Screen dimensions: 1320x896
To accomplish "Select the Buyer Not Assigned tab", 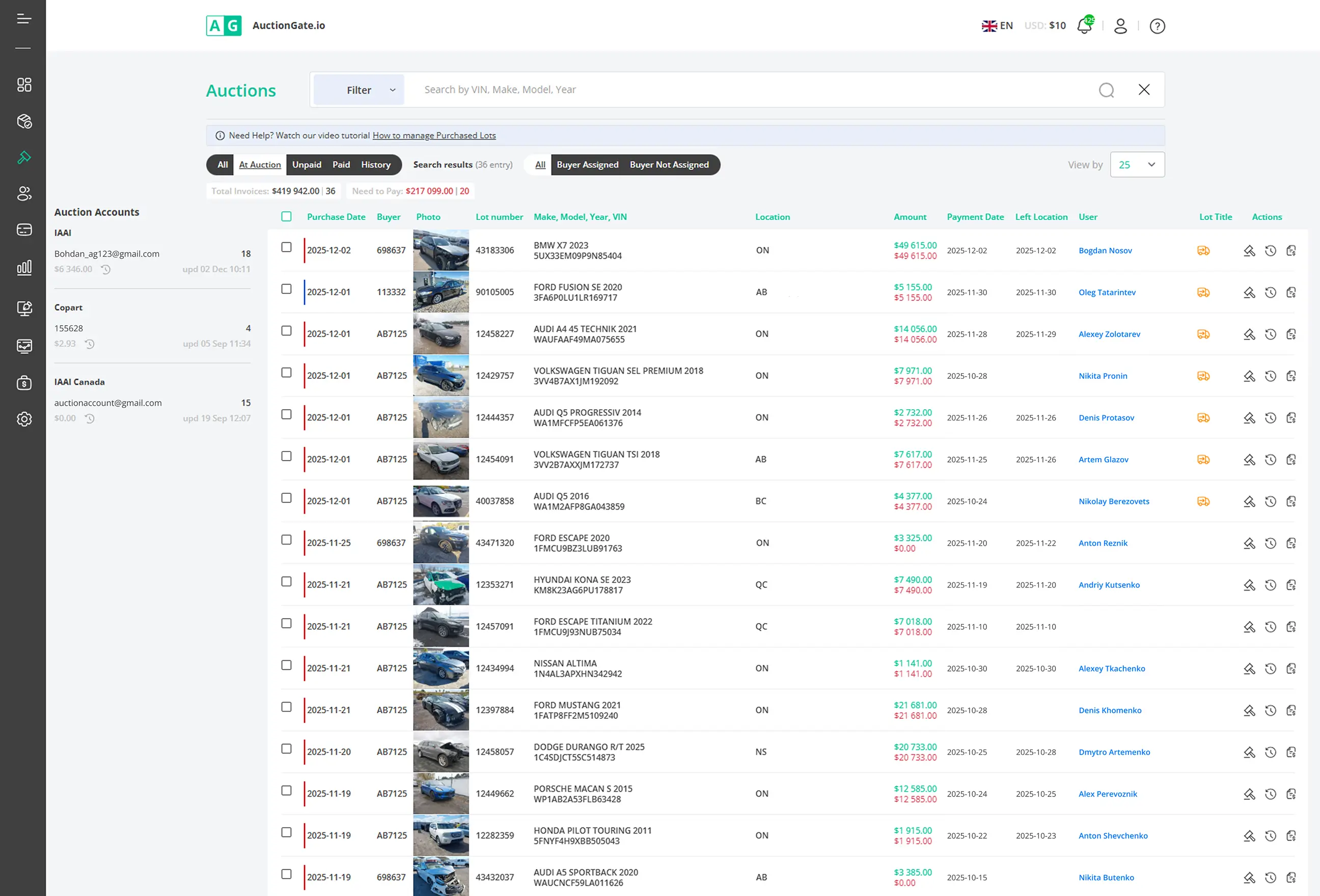I will click(x=669, y=164).
